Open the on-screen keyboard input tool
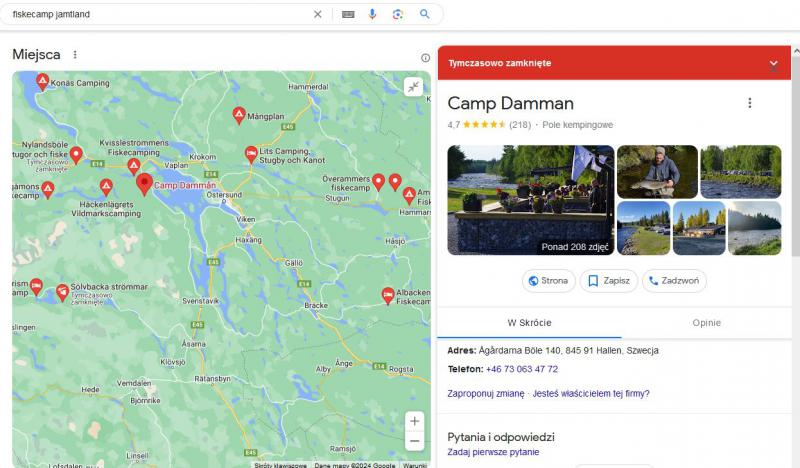Viewport: 800px width, 468px height. click(x=348, y=14)
